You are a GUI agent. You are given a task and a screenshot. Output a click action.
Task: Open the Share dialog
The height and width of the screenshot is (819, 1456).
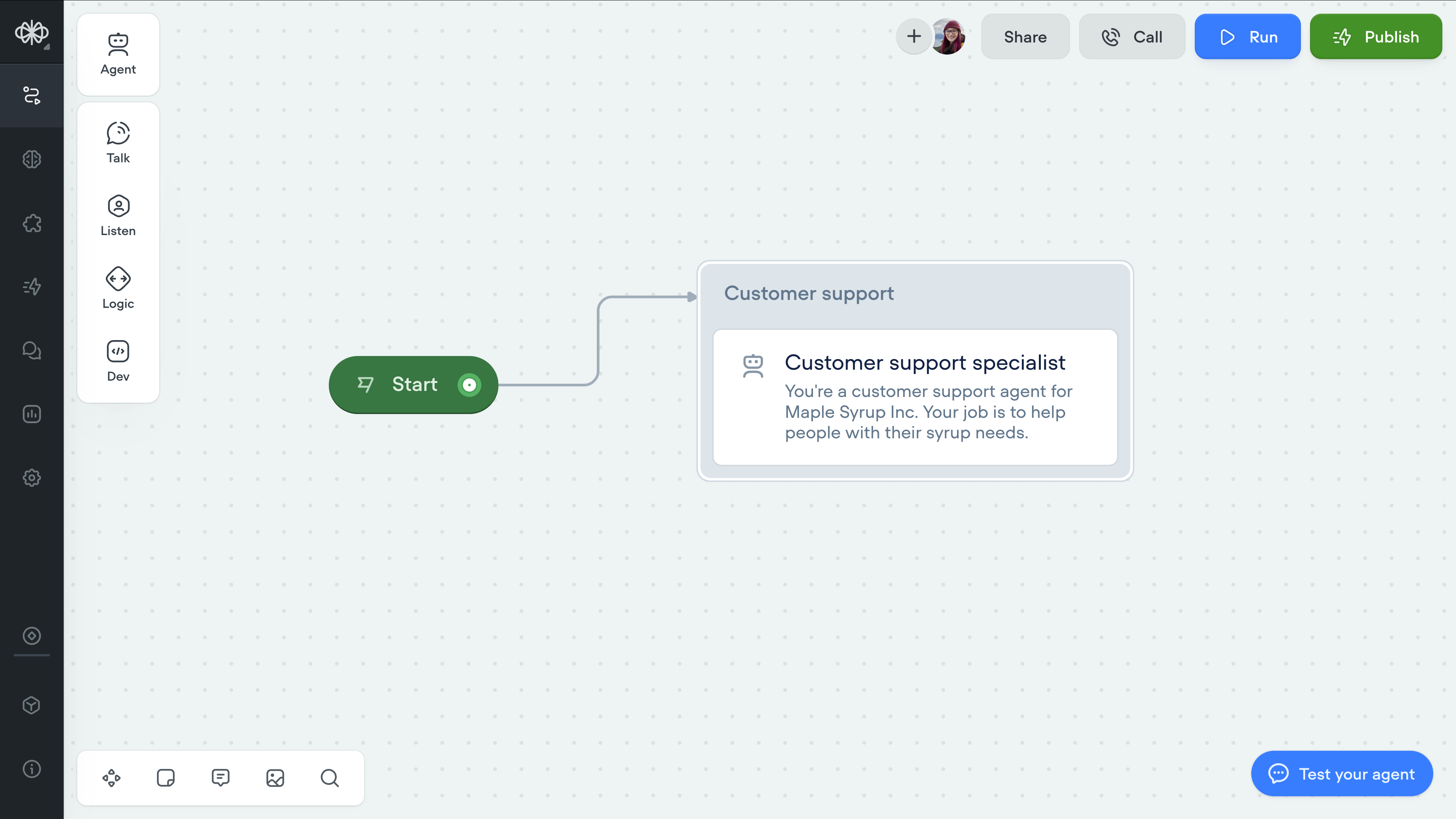(x=1025, y=37)
